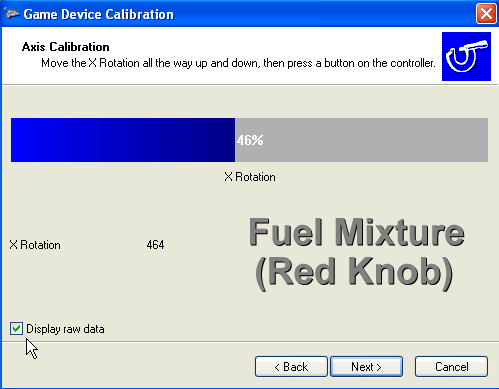Click the game controller icon in title bar
Screen dimensions: 499x389
pos(11,14)
